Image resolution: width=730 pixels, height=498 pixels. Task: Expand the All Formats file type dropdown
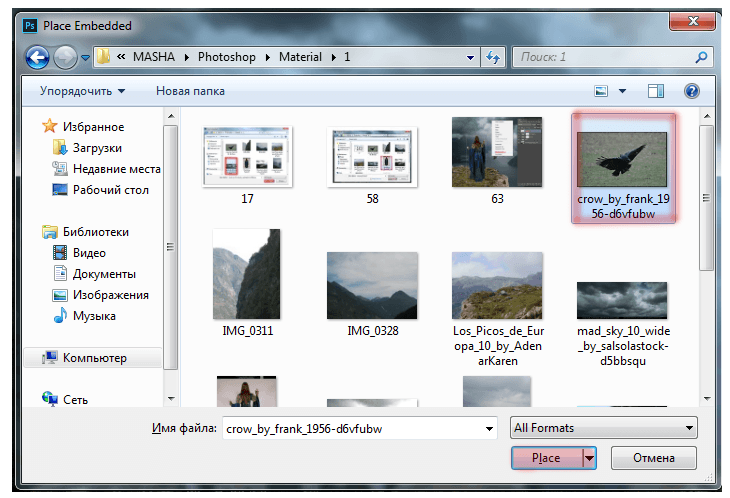coord(603,428)
